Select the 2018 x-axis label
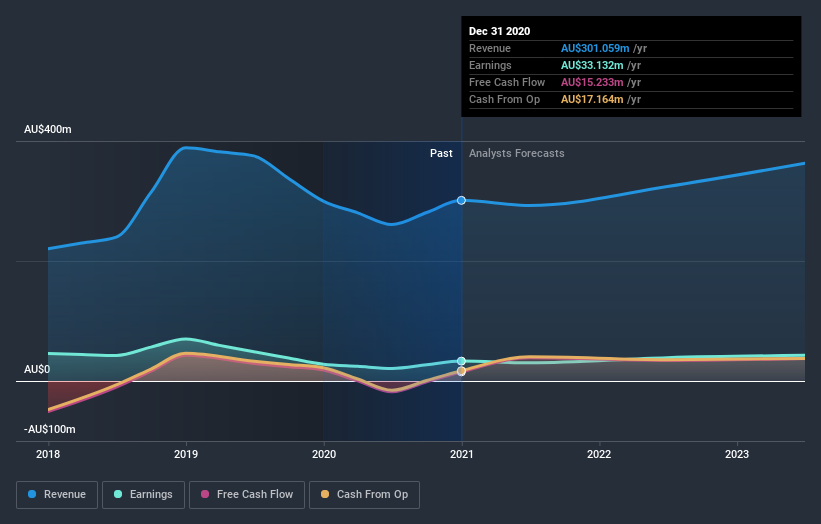 tap(48, 454)
